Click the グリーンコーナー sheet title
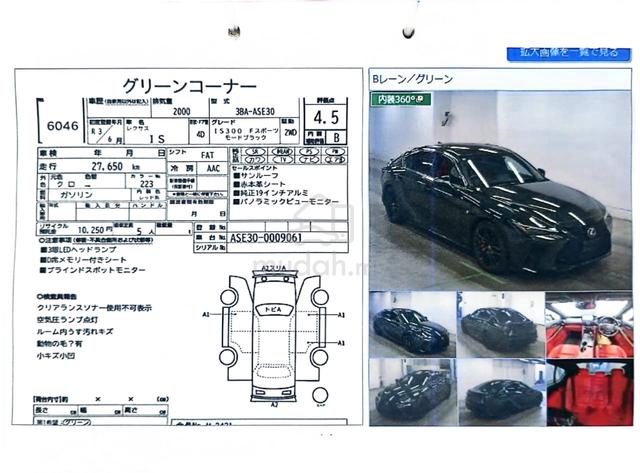Image resolution: width=640 pixels, height=473 pixels. click(x=189, y=86)
